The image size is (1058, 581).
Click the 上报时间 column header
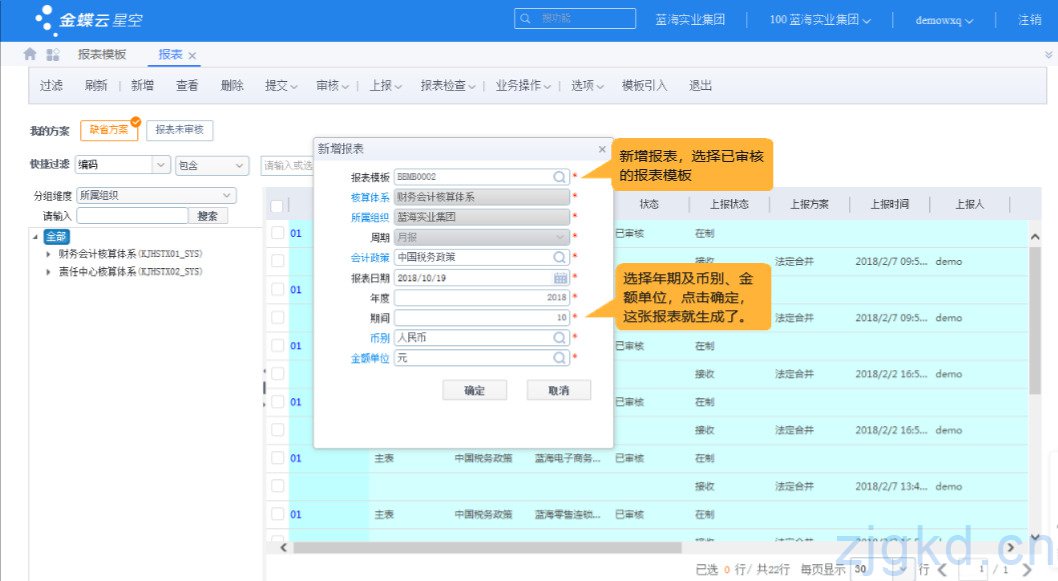(x=889, y=204)
